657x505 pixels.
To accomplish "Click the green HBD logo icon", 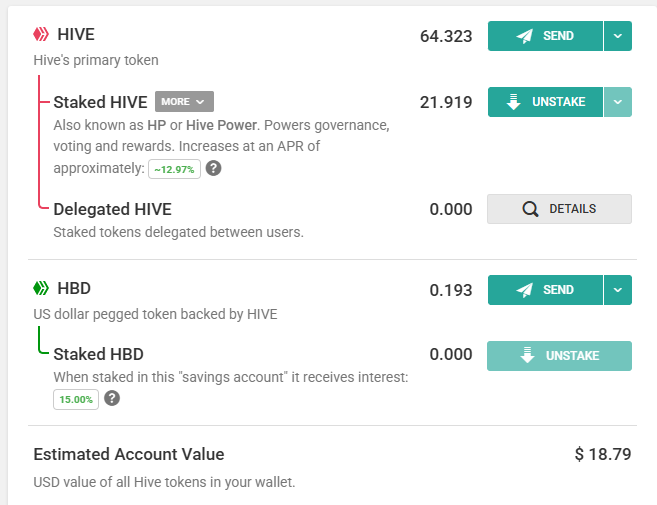I will click(41, 288).
